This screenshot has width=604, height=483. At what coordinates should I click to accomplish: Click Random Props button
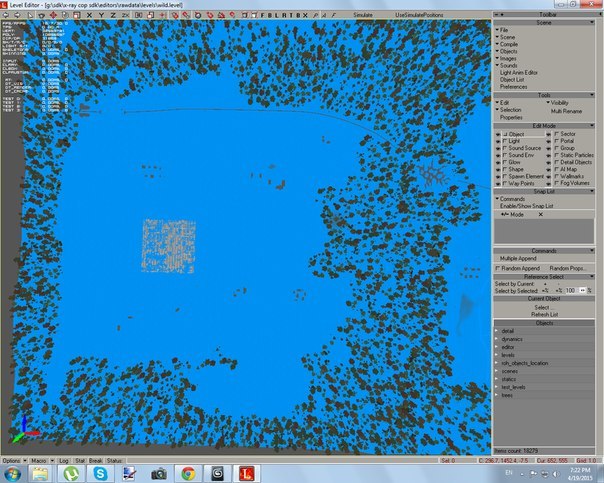click(568, 268)
